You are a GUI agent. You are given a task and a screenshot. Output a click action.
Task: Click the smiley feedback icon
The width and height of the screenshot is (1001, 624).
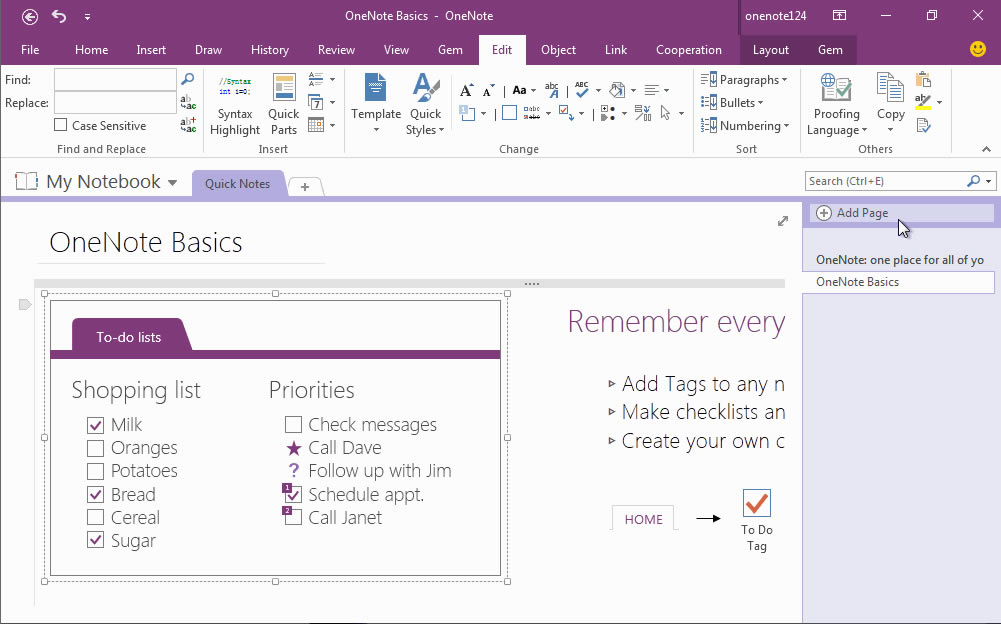click(978, 49)
